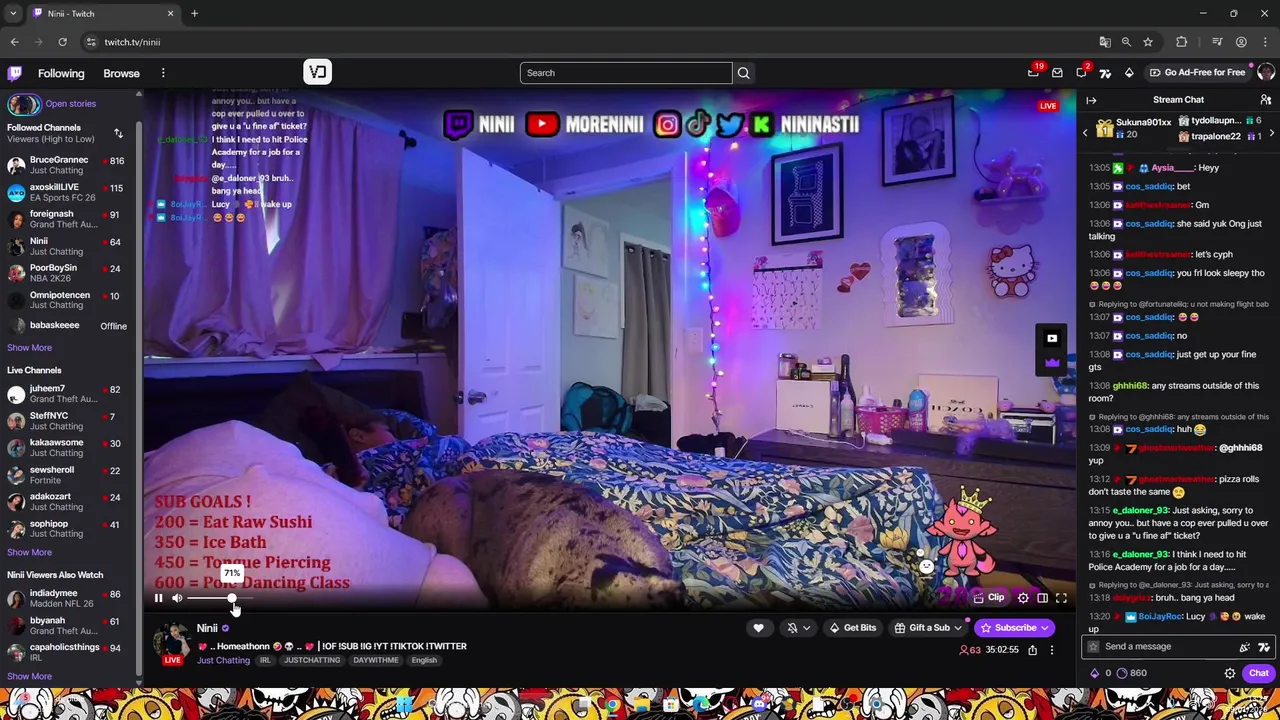Open the three-dot more menu by Browse

click(x=163, y=73)
